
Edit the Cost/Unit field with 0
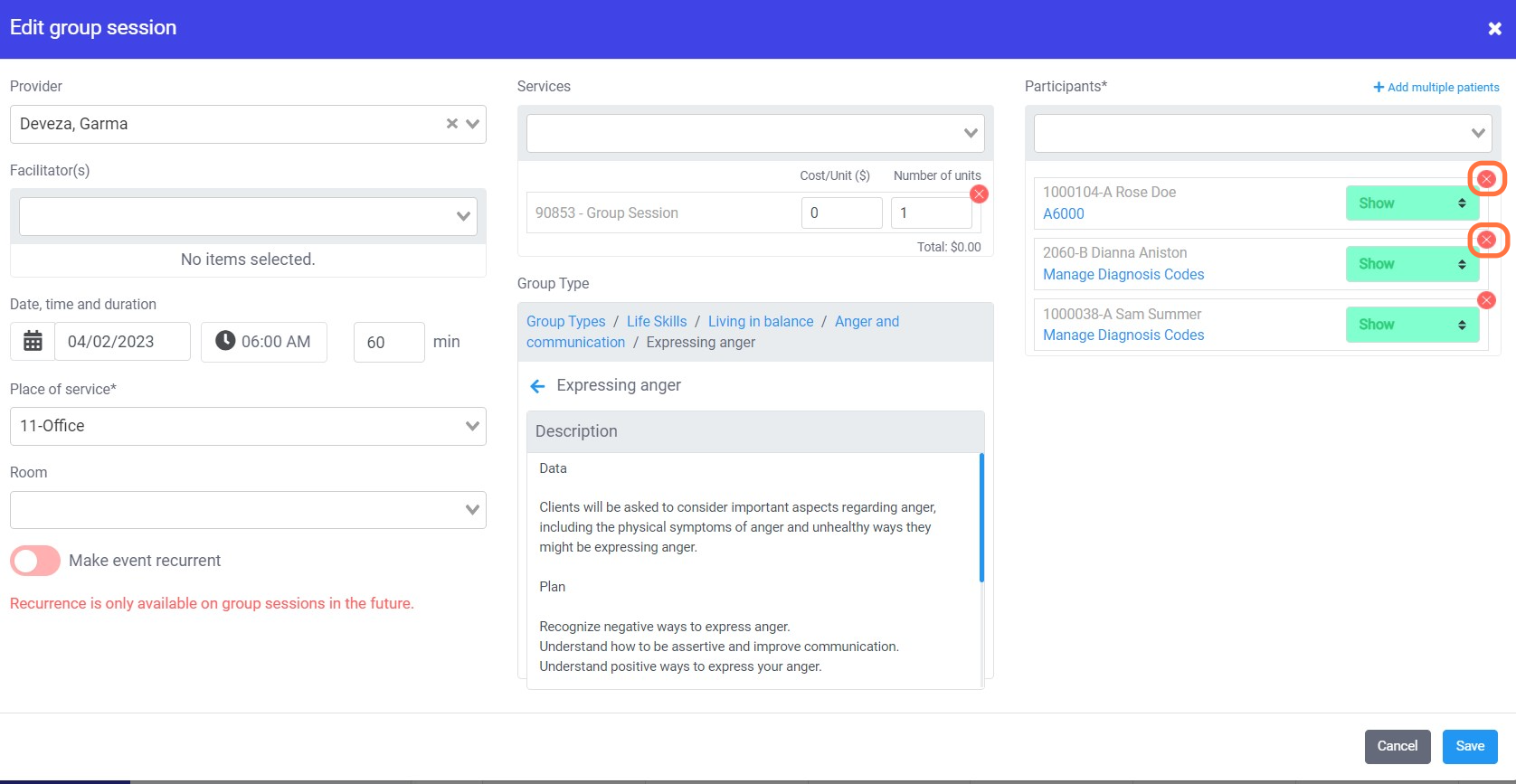tap(841, 213)
